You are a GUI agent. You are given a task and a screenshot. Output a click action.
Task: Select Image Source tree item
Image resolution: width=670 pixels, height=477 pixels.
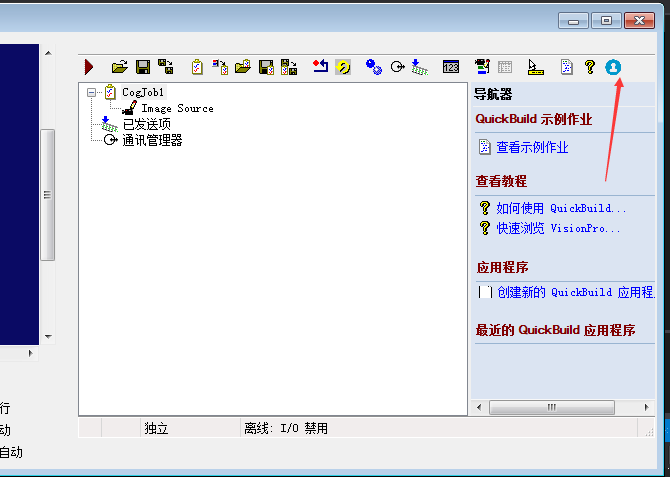[177, 109]
